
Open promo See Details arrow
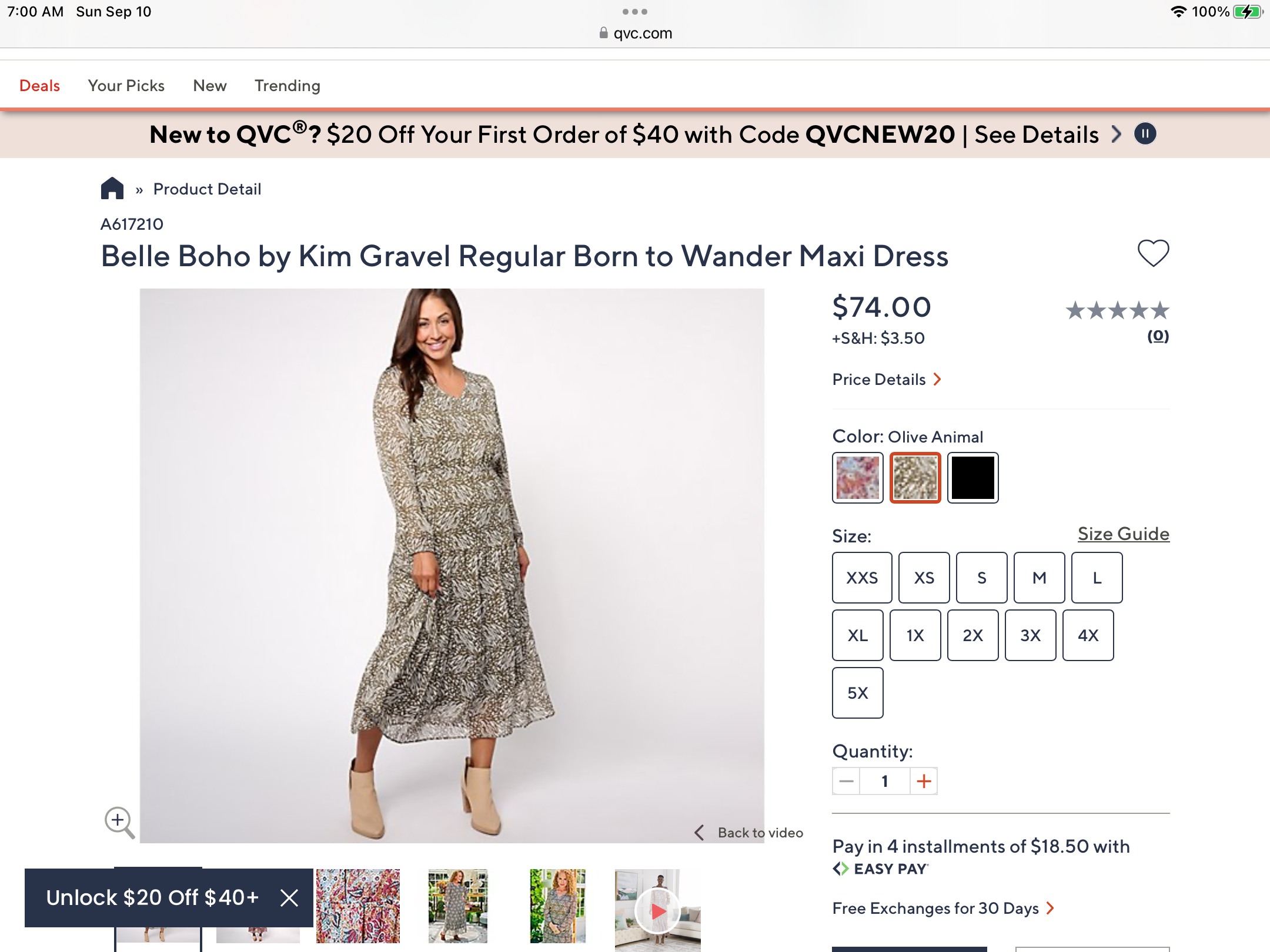click(1117, 135)
